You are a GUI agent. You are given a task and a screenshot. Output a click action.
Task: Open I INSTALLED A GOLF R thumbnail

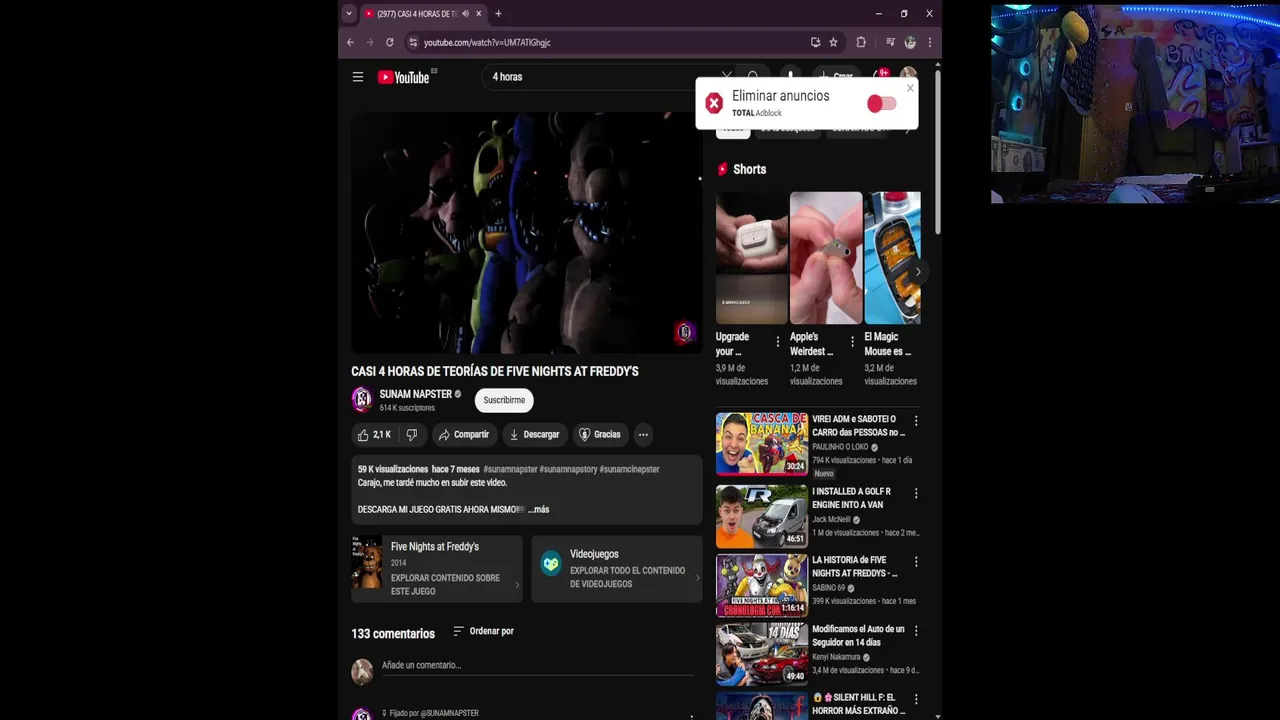pos(762,516)
